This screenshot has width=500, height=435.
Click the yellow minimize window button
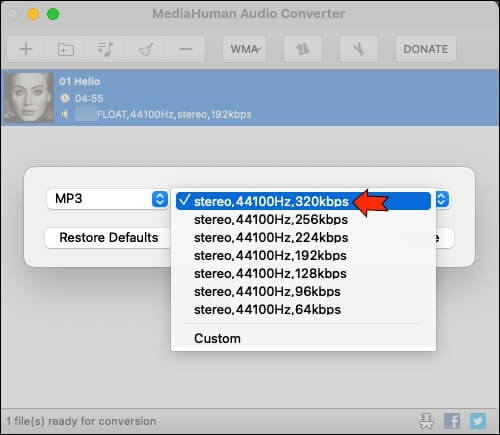(x=33, y=14)
